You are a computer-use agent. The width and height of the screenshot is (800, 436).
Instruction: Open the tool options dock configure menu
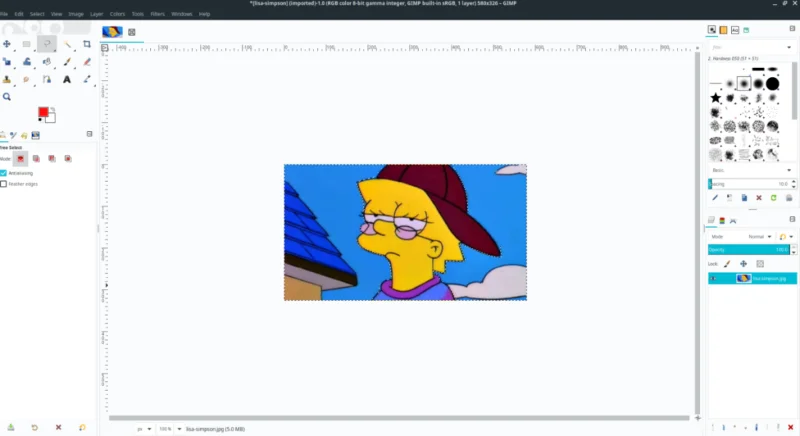click(x=89, y=134)
